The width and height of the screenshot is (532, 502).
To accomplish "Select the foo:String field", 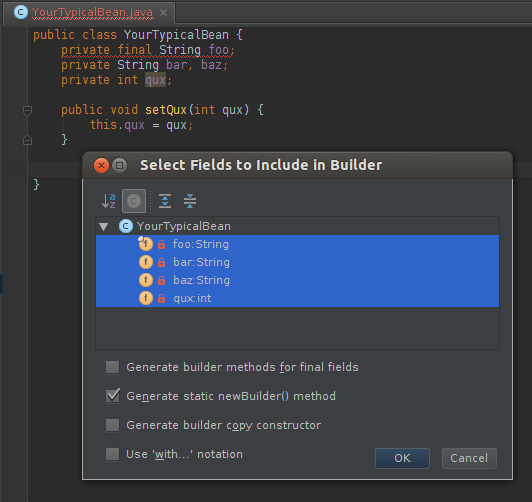I will pos(298,244).
